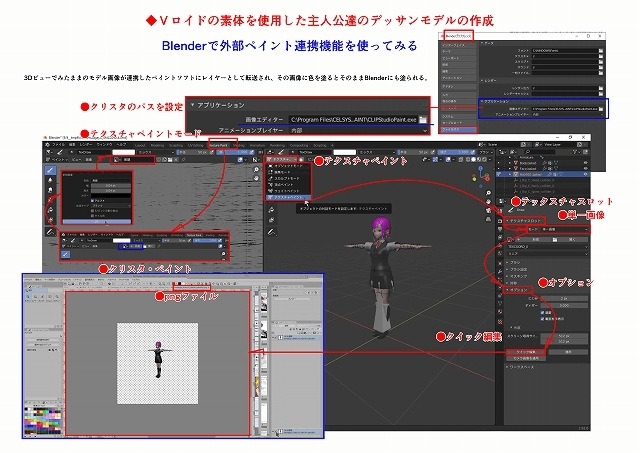This screenshot has height=453, width=640.
Task: Click OK in the new image popup
Action: (97, 222)
